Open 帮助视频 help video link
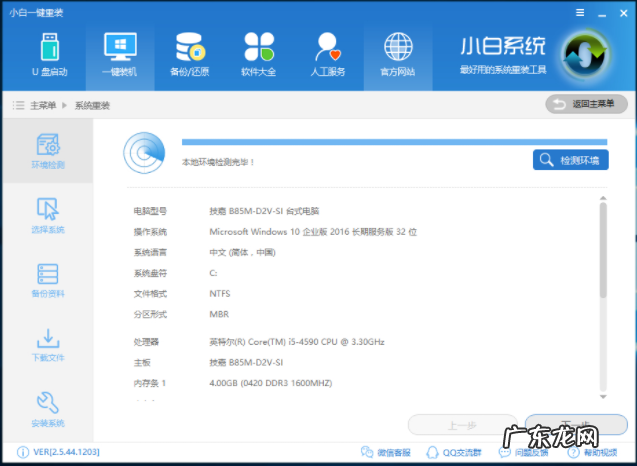Screen dimensions: 637x466 [593, 452]
